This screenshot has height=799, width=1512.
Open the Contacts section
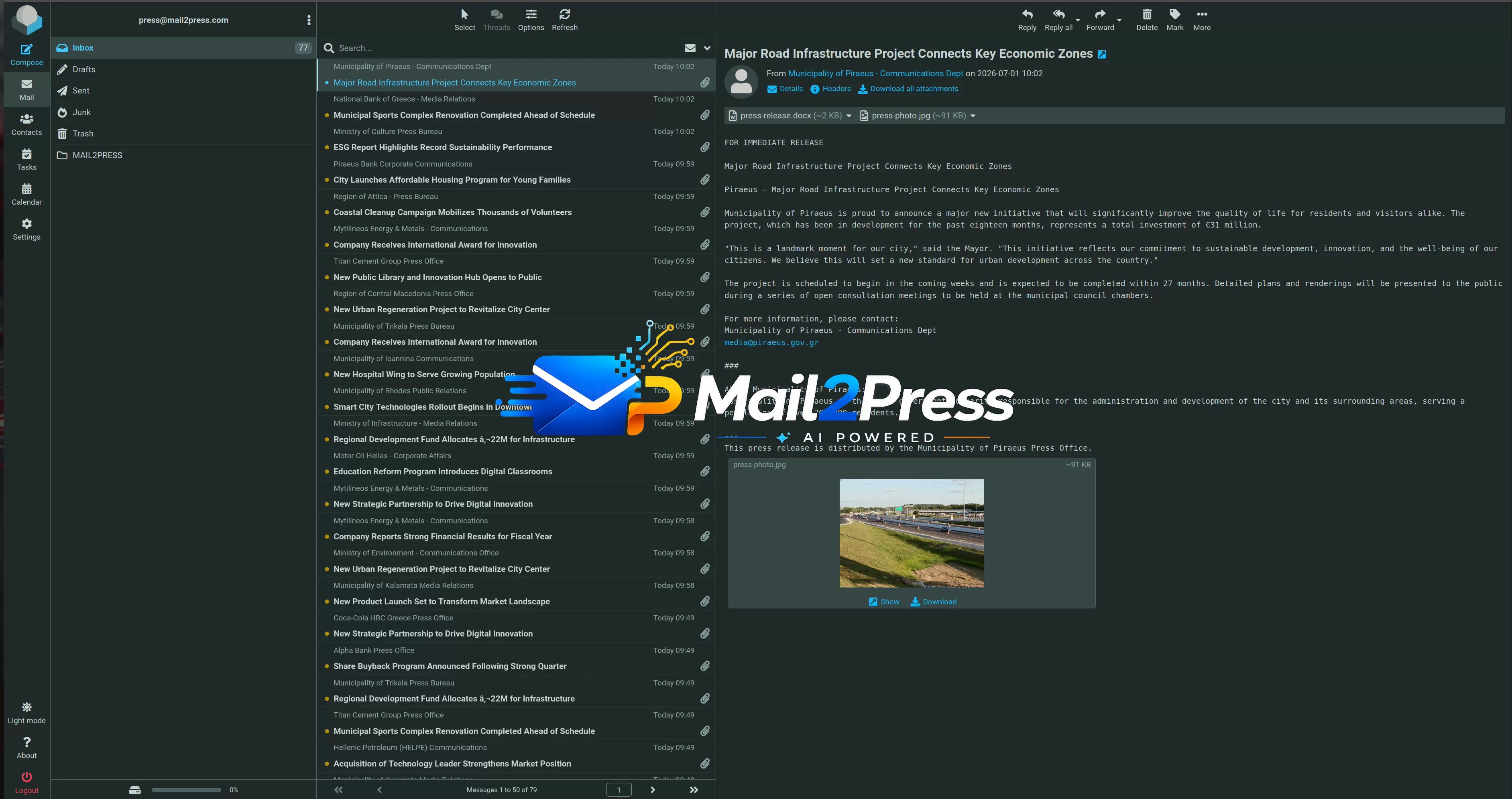[x=26, y=124]
